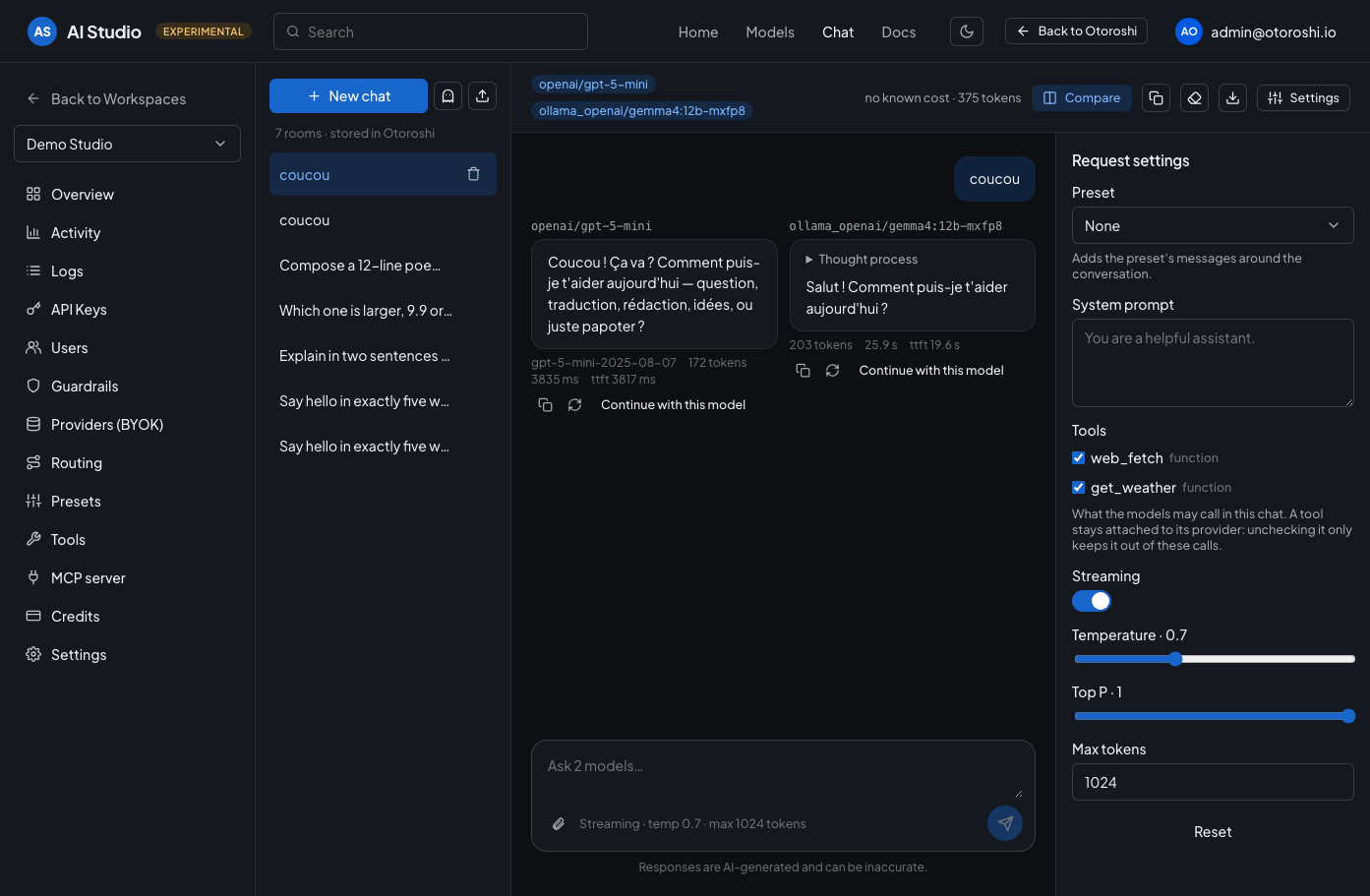This screenshot has width=1370, height=896.
Task: Focus the Ask 2 models message box
Action: (783, 774)
